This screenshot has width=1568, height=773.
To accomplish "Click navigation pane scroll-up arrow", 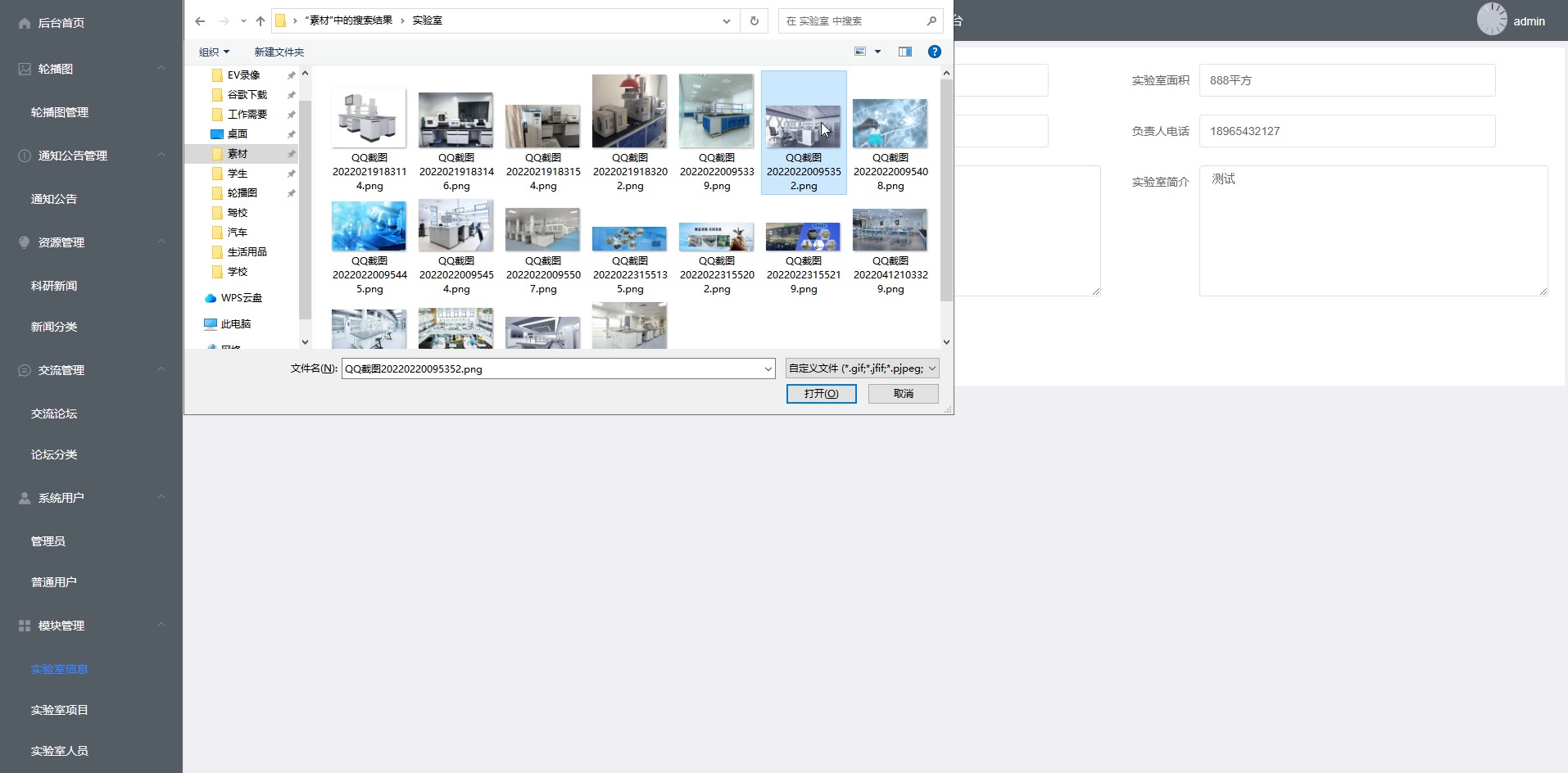I will pyautogui.click(x=305, y=74).
